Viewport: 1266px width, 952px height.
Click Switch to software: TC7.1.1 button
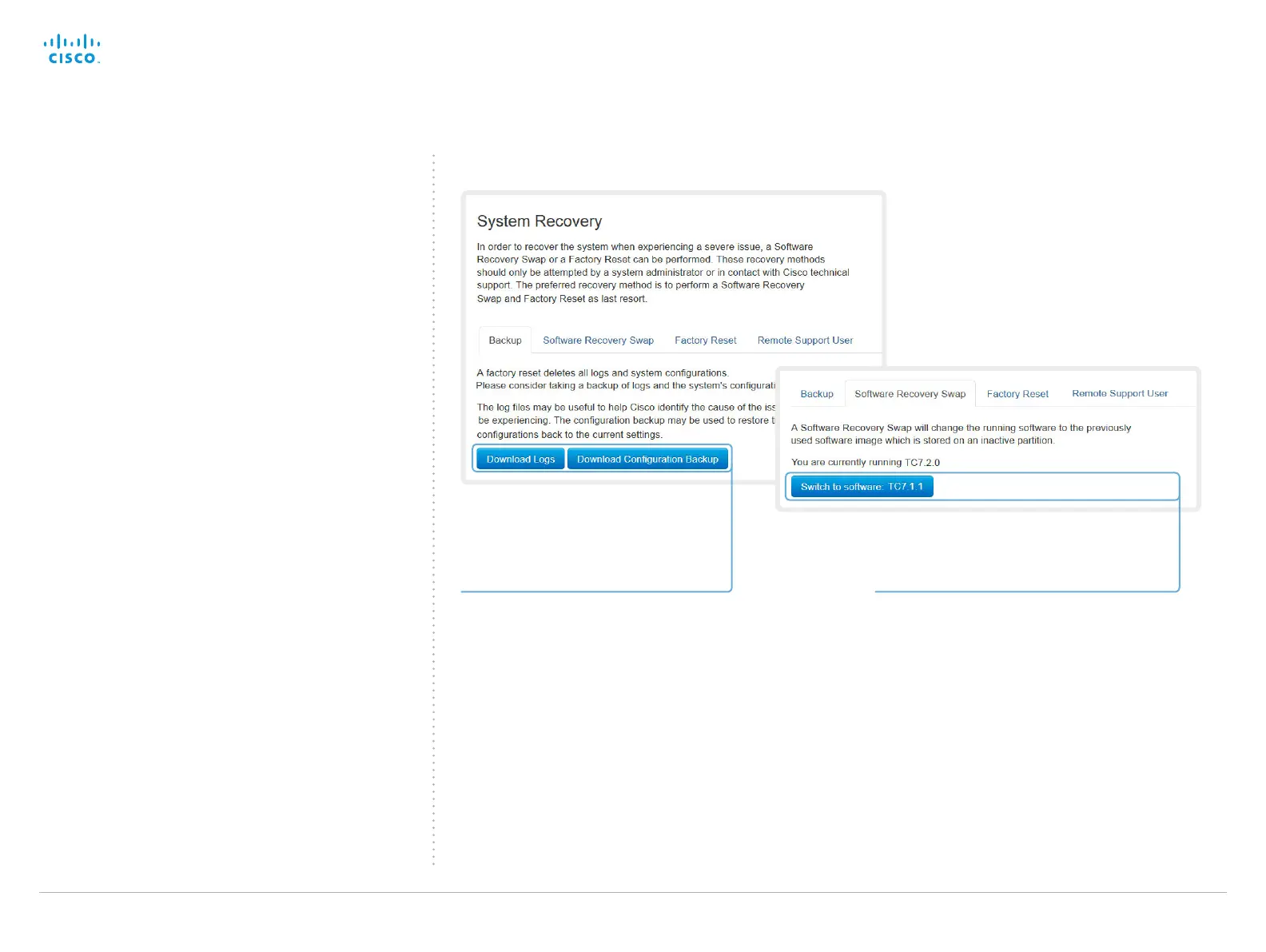click(x=862, y=487)
